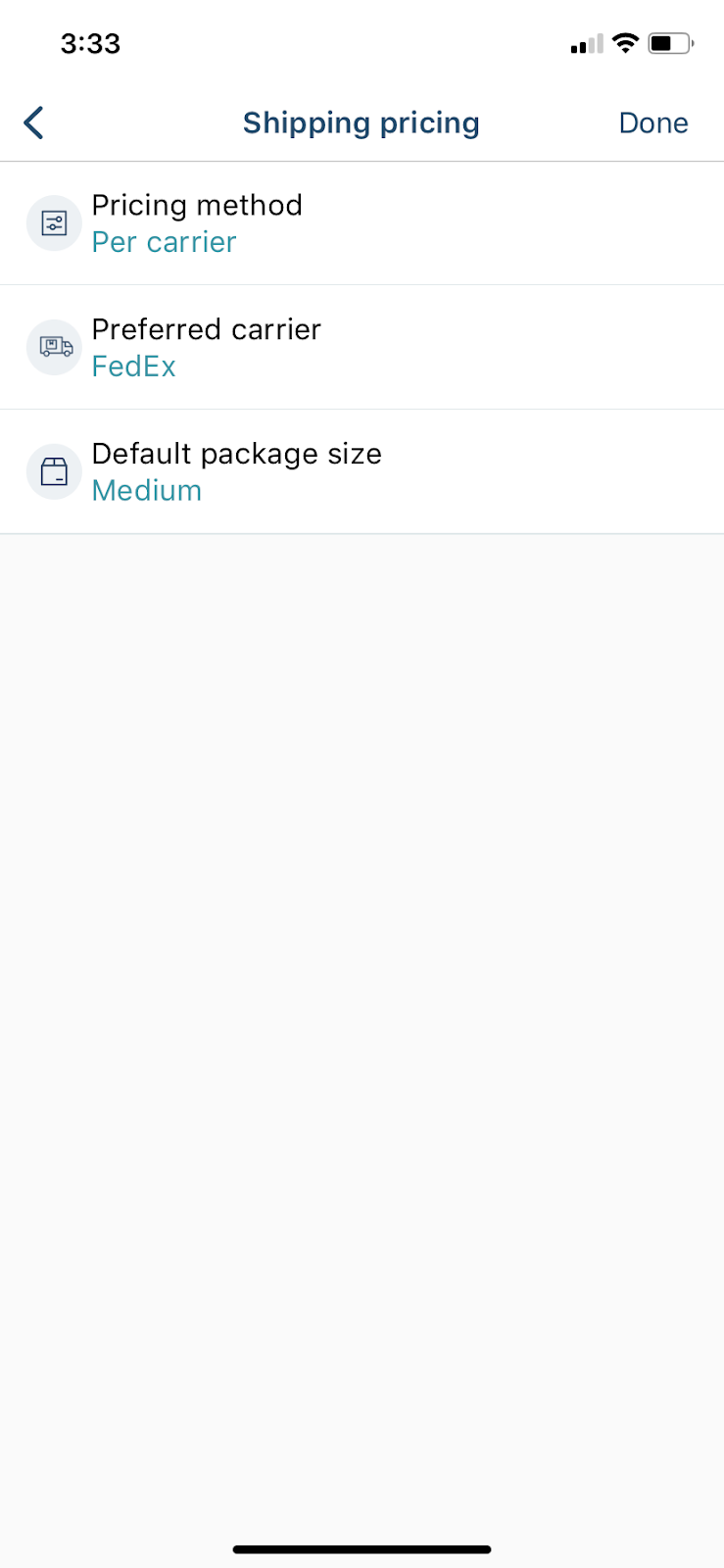Tap the battery indicator icon
This screenshot has height=1568, width=724.
tap(671, 43)
